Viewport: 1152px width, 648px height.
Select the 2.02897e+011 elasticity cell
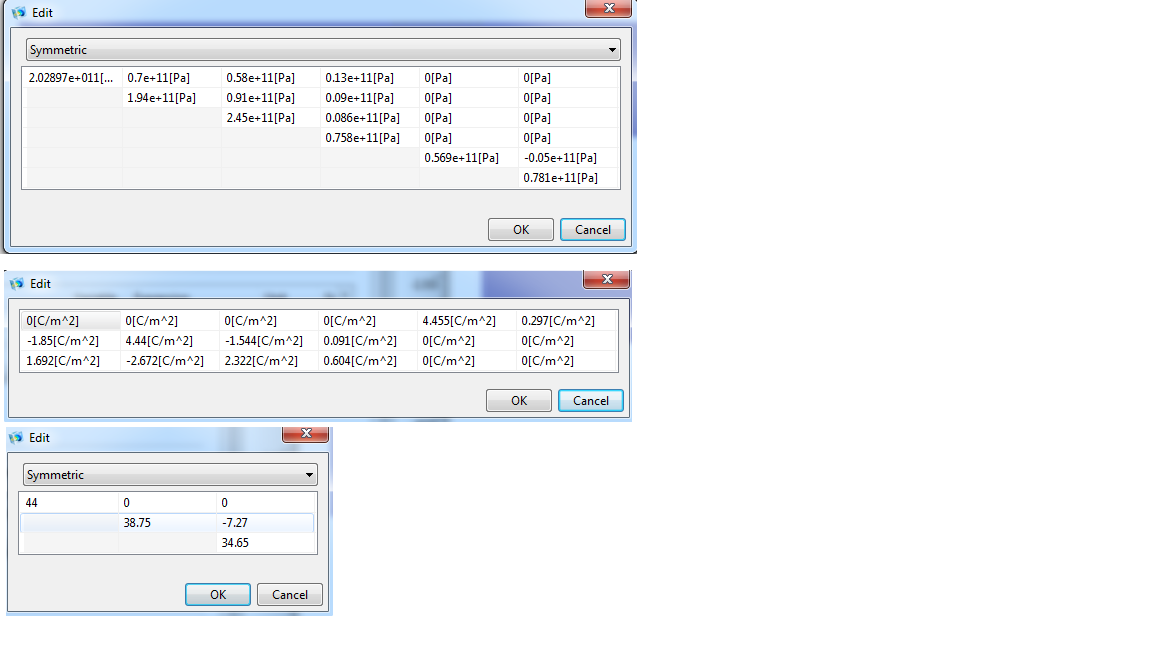72,78
